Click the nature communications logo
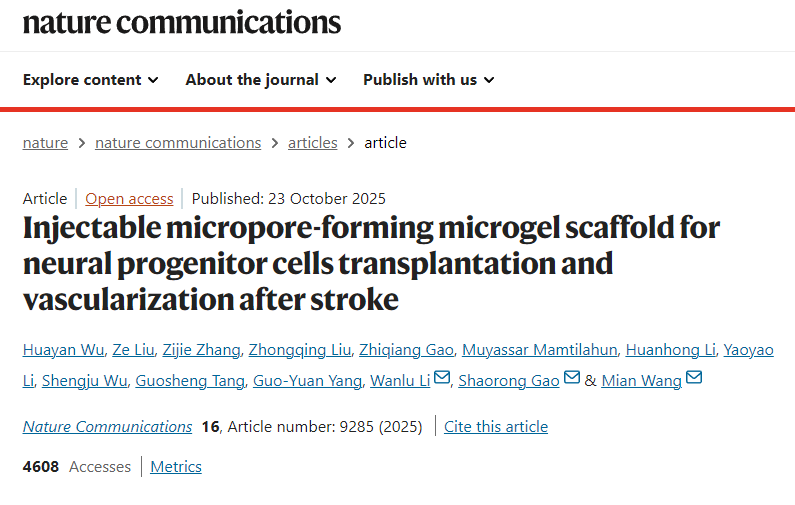 (182, 22)
